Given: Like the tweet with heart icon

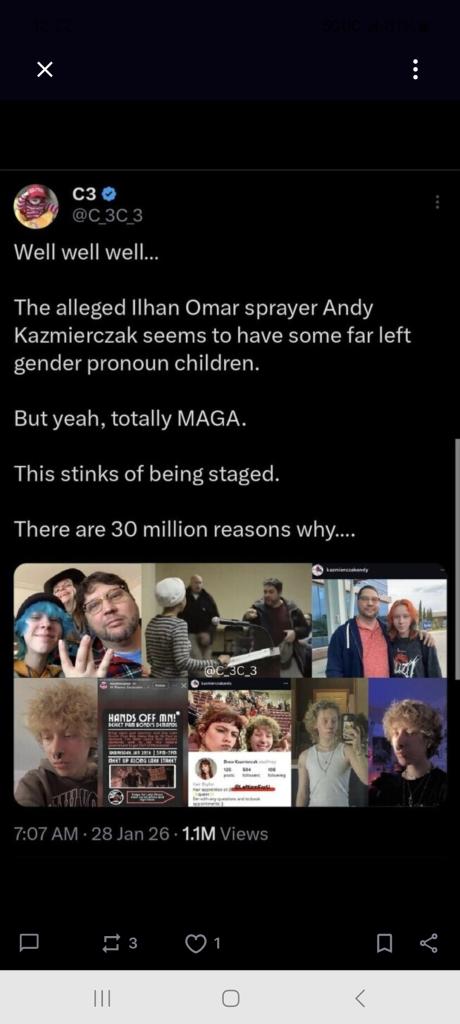Looking at the screenshot, I should coord(195,943).
